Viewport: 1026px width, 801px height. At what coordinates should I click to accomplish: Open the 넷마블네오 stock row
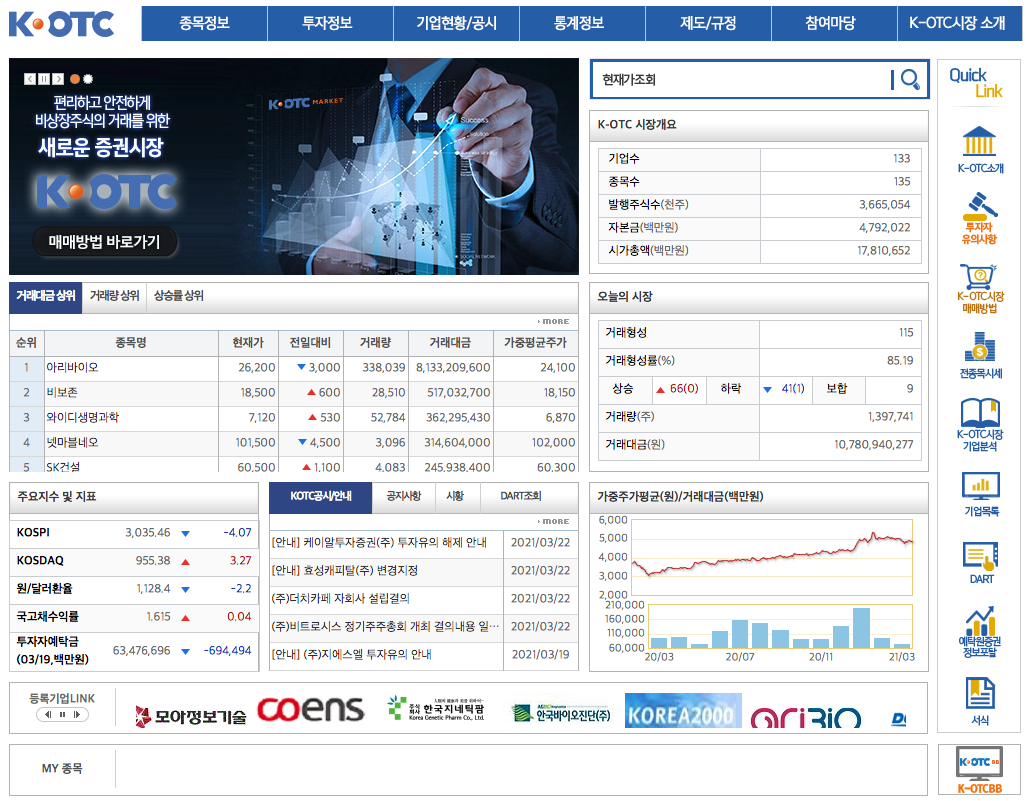coord(293,443)
